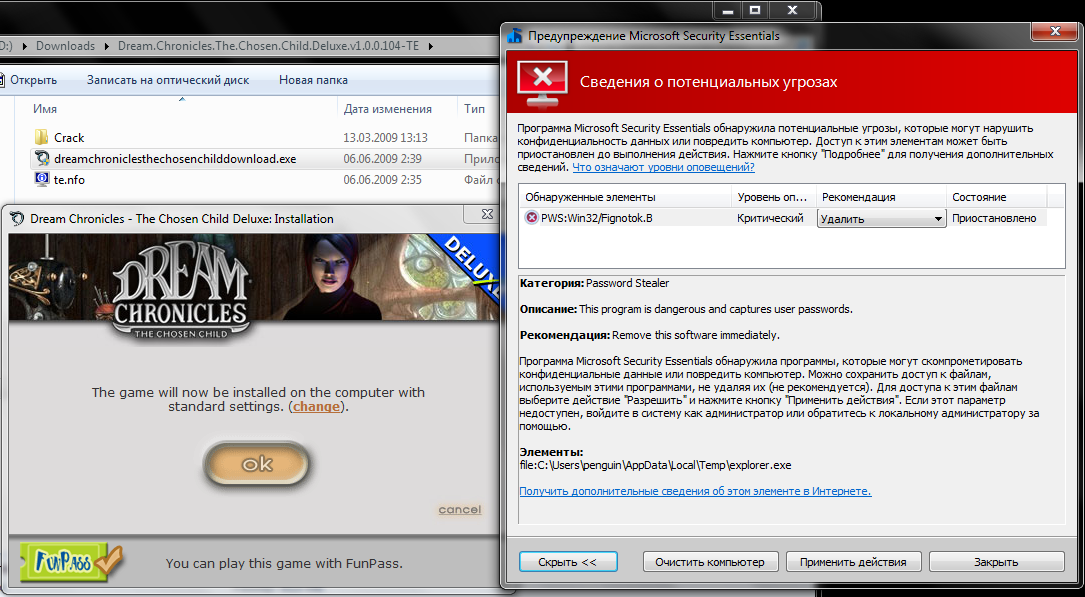Click Новая папка in the Explorer toolbar
Screen dimensions: 1085x597
tap(313, 80)
